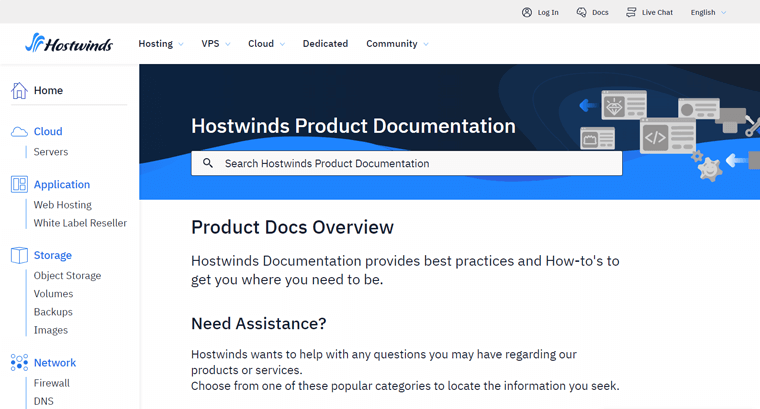The image size is (760, 409).
Task: Click the Live Chat icon
Action: 631,12
